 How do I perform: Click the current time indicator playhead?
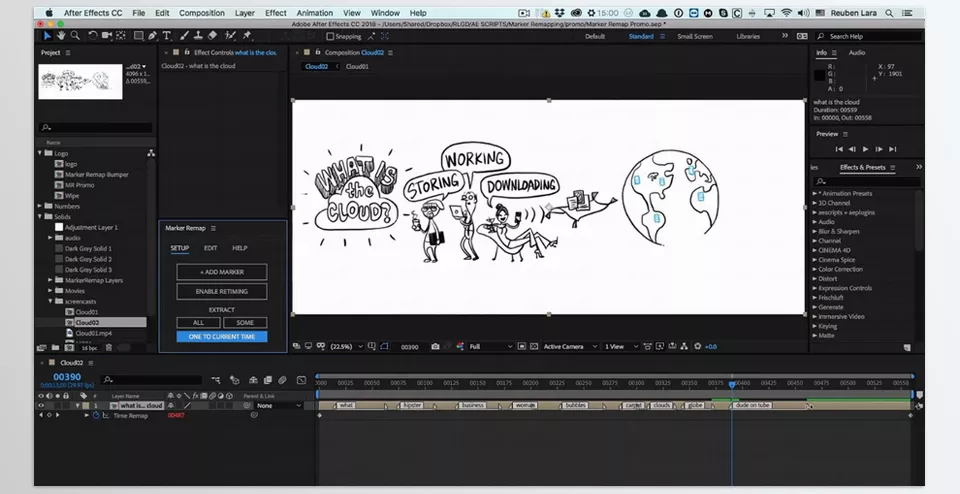(732, 384)
